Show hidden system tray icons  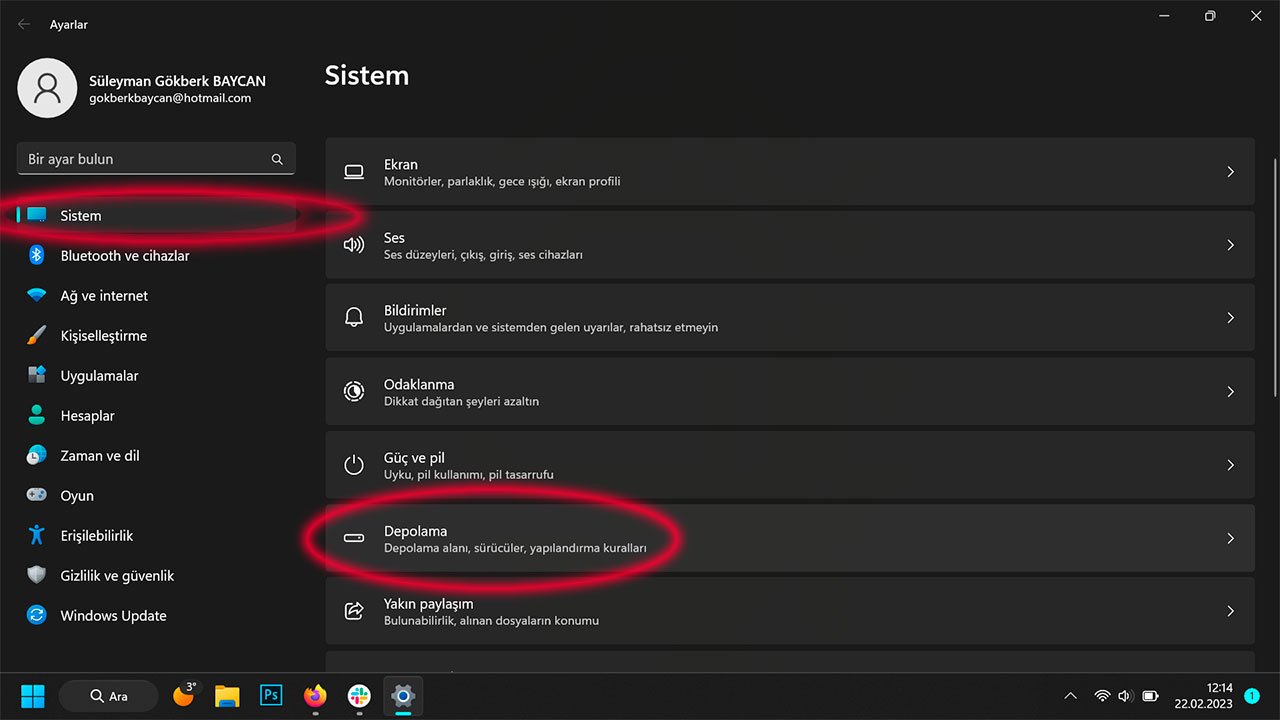[x=1070, y=696]
